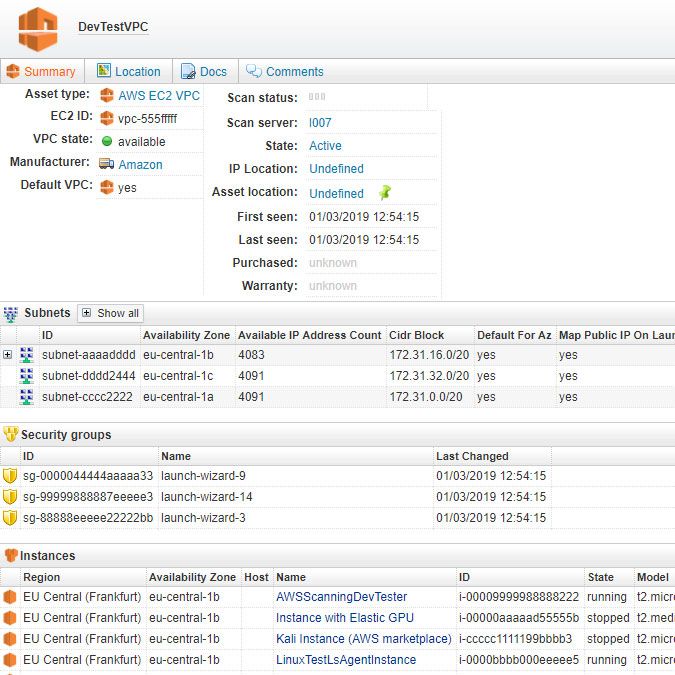Open scan server I007 link
Image resolution: width=675 pixels, height=675 pixels.
coord(320,123)
